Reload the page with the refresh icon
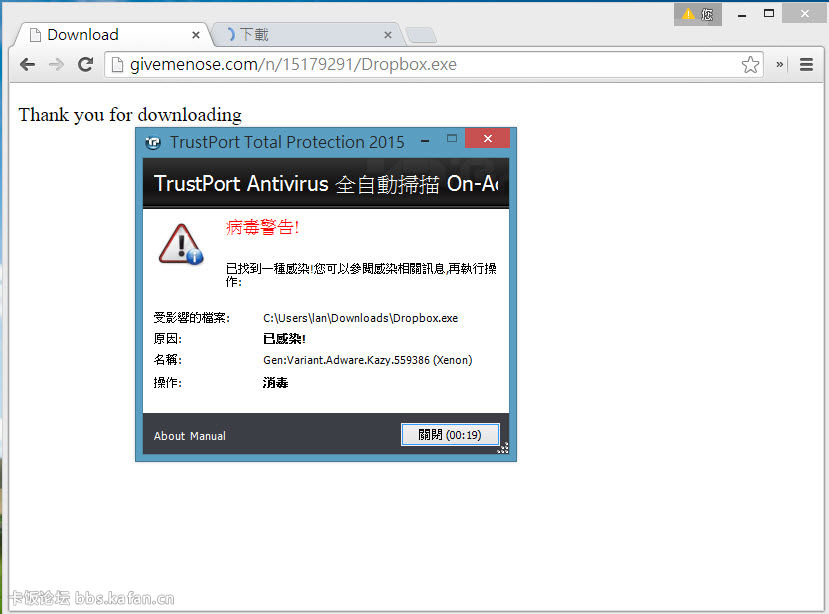The width and height of the screenshot is (829, 614). point(86,65)
